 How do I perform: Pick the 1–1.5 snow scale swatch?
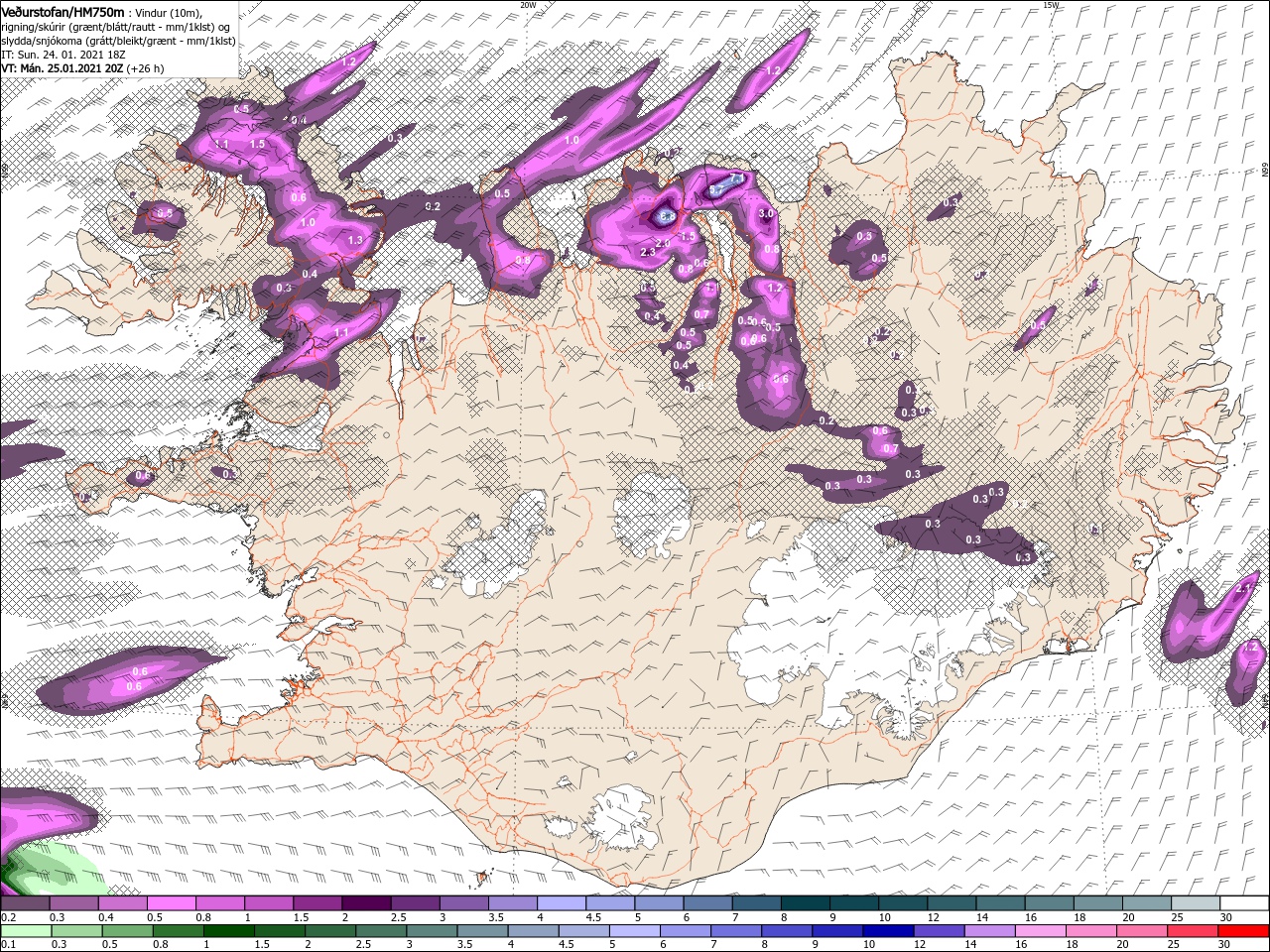coord(268,903)
